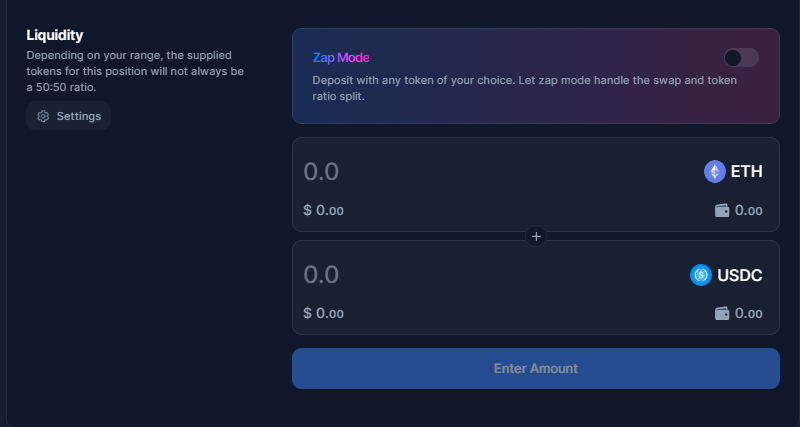Click the ETH dollar value text
Image resolution: width=800 pixels, height=427 pixels.
point(324,211)
